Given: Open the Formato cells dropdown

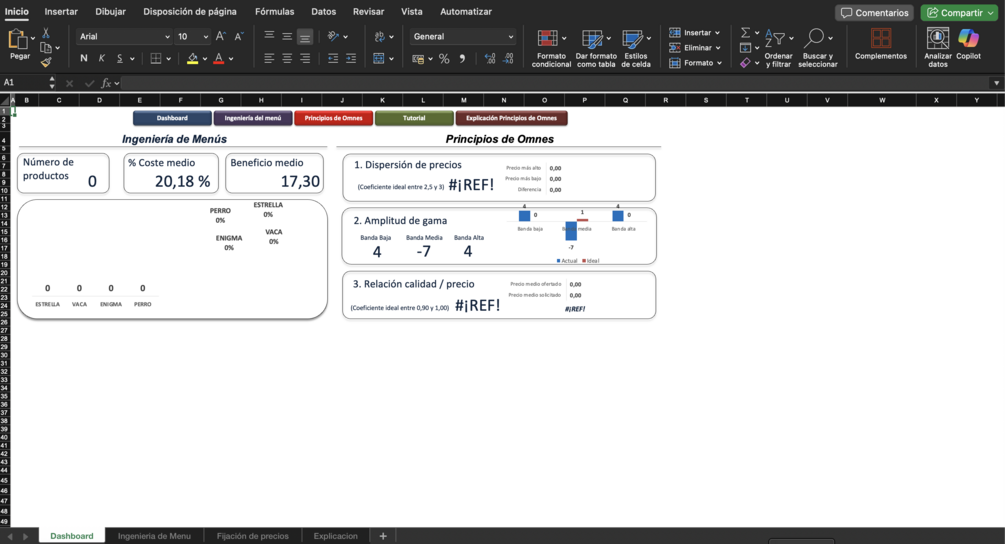Looking at the screenshot, I should pos(695,63).
